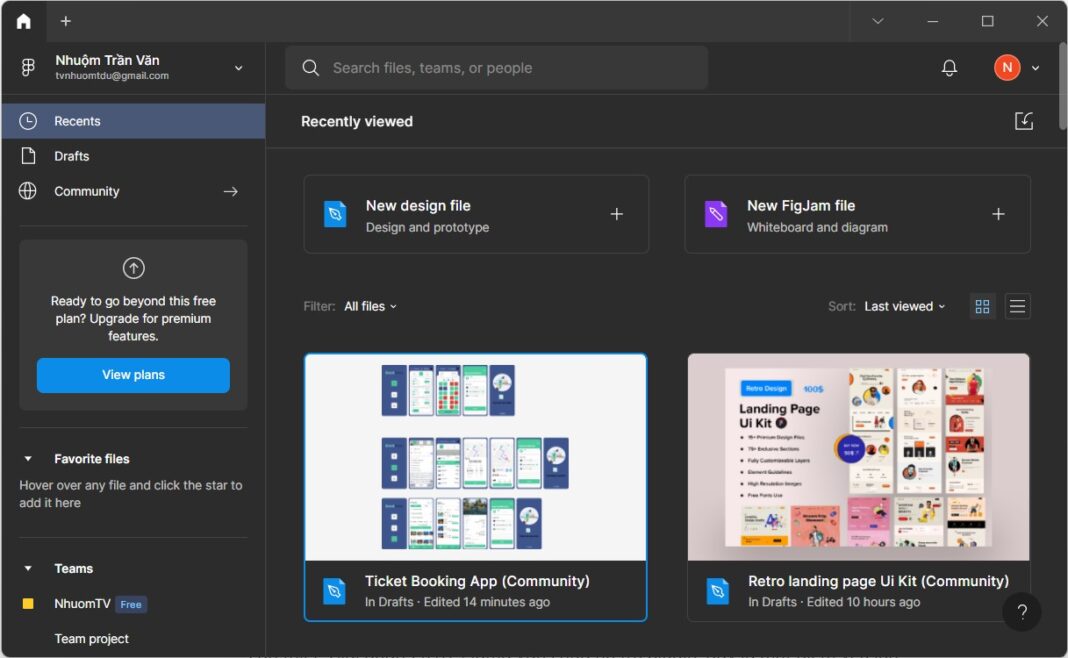This screenshot has width=1068, height=658.
Task: Open a new tab with plus icon
Action: pos(66,21)
